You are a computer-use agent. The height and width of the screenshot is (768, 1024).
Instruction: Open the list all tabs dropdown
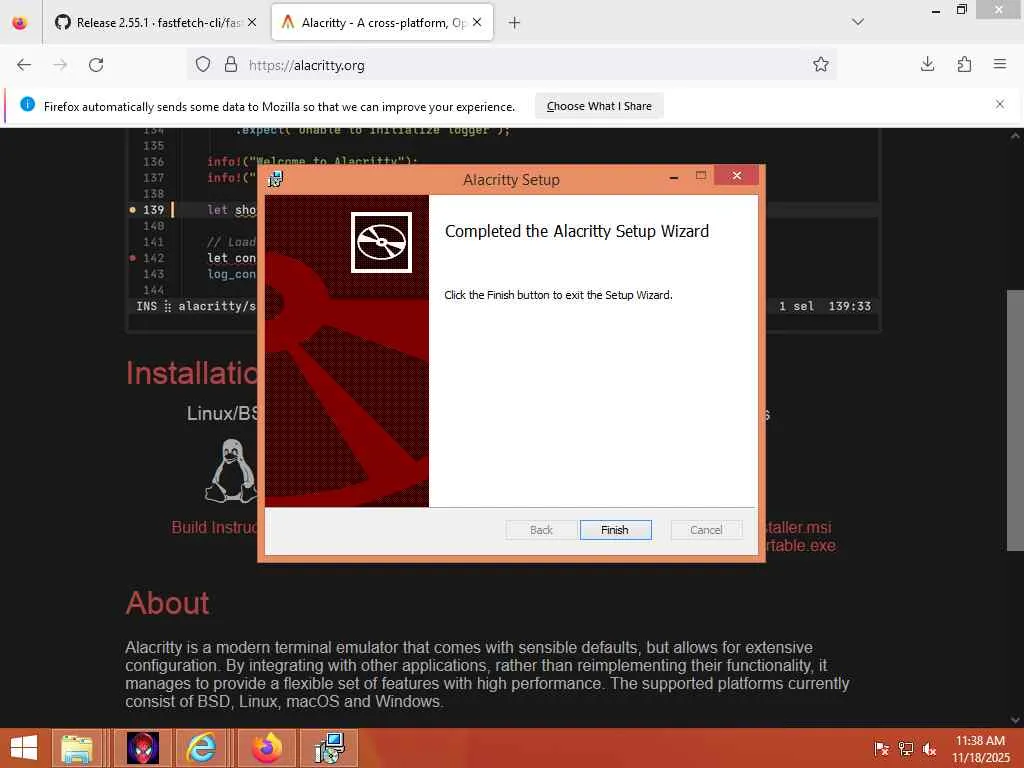[858, 22]
